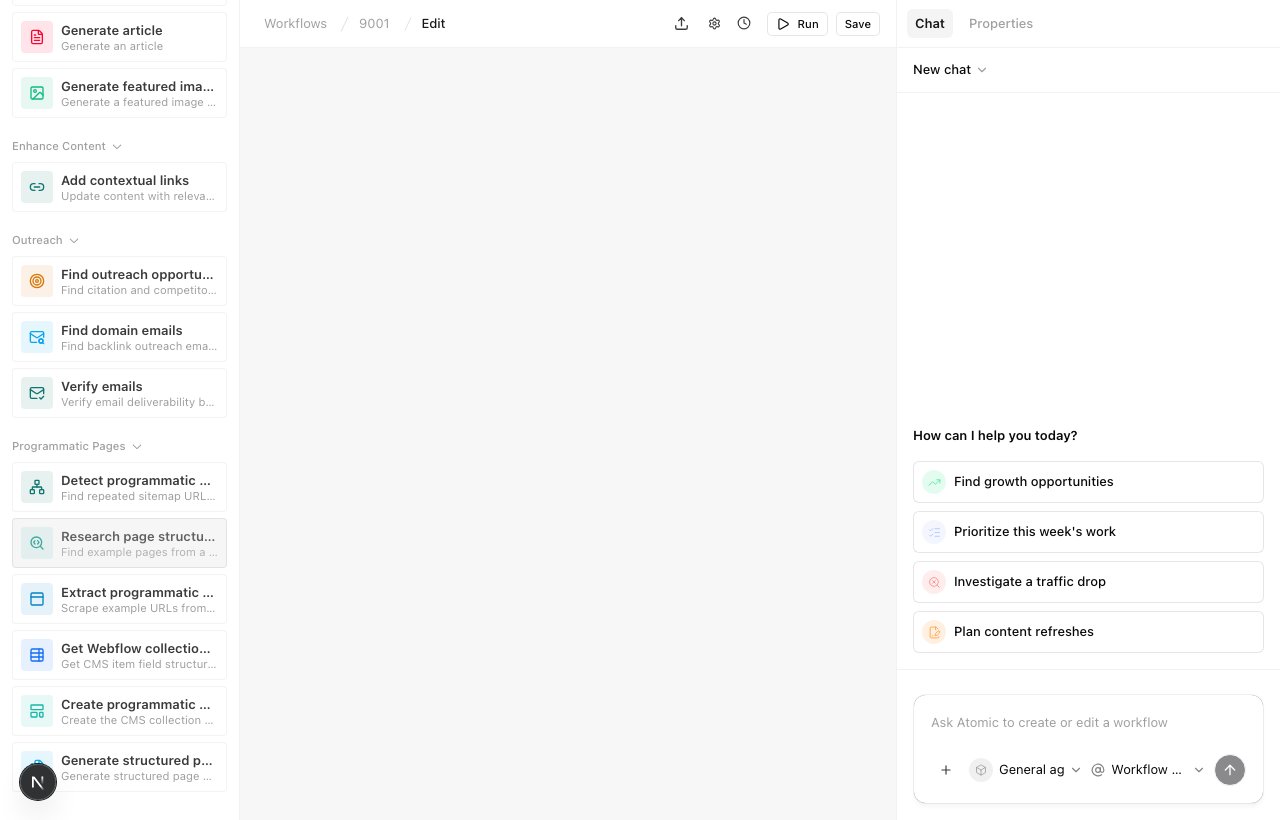Screen dimensions: 1280x820
Task: Collapse the Outreach section
Action: (46, 240)
